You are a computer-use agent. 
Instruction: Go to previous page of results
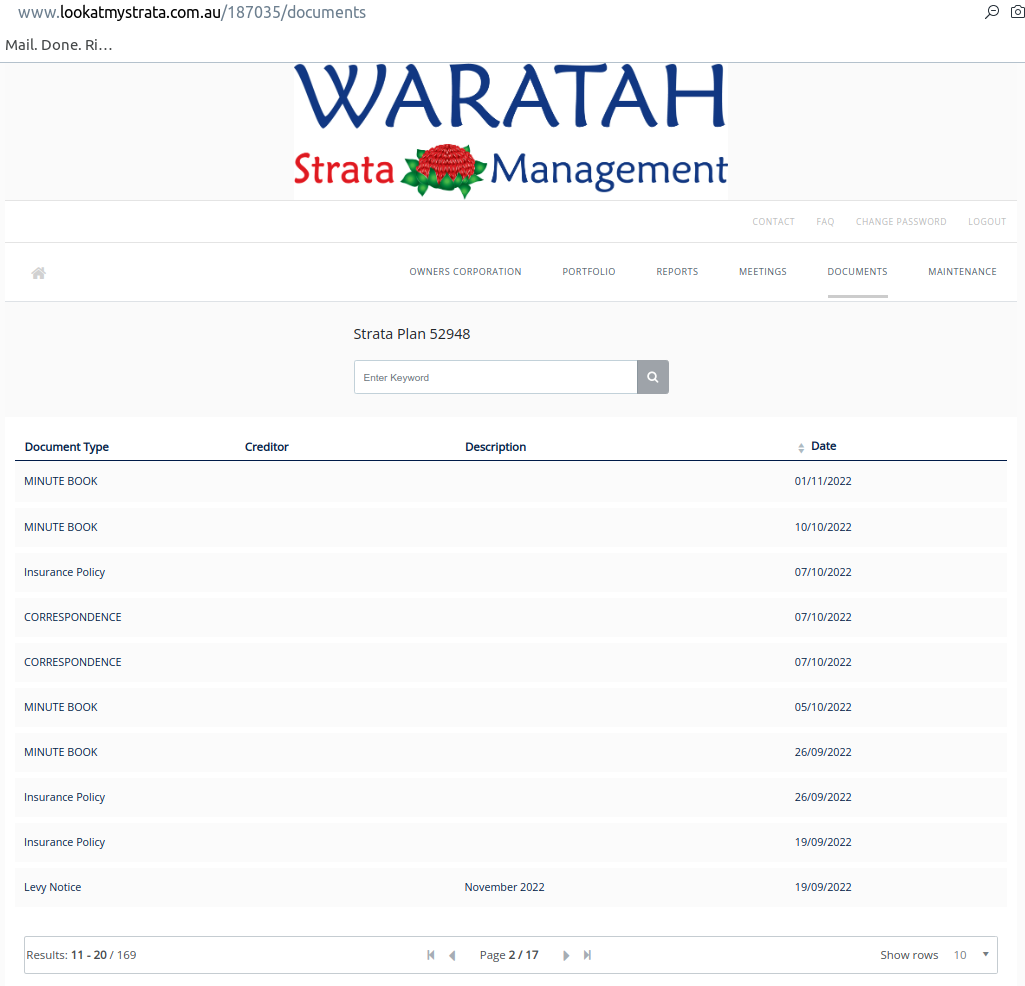coord(452,955)
